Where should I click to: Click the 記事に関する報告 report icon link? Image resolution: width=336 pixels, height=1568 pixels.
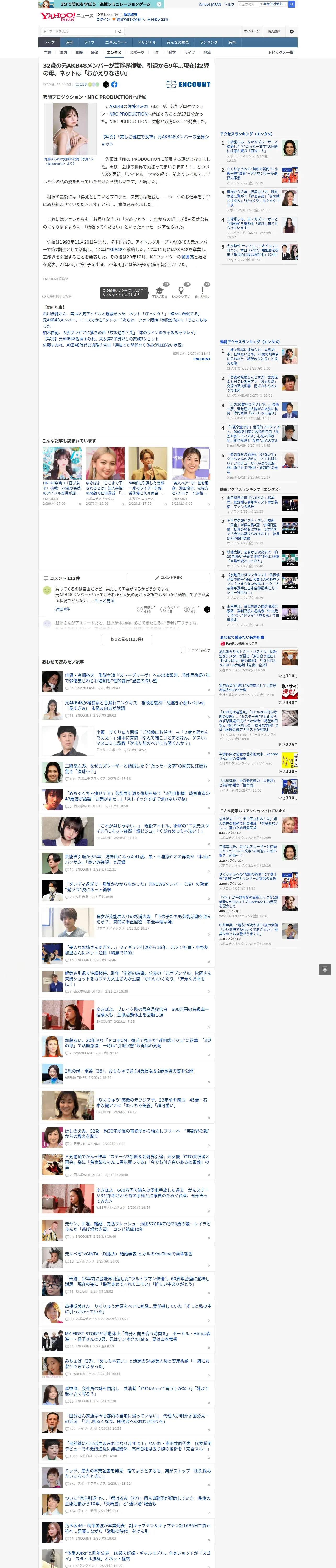(x=57, y=296)
